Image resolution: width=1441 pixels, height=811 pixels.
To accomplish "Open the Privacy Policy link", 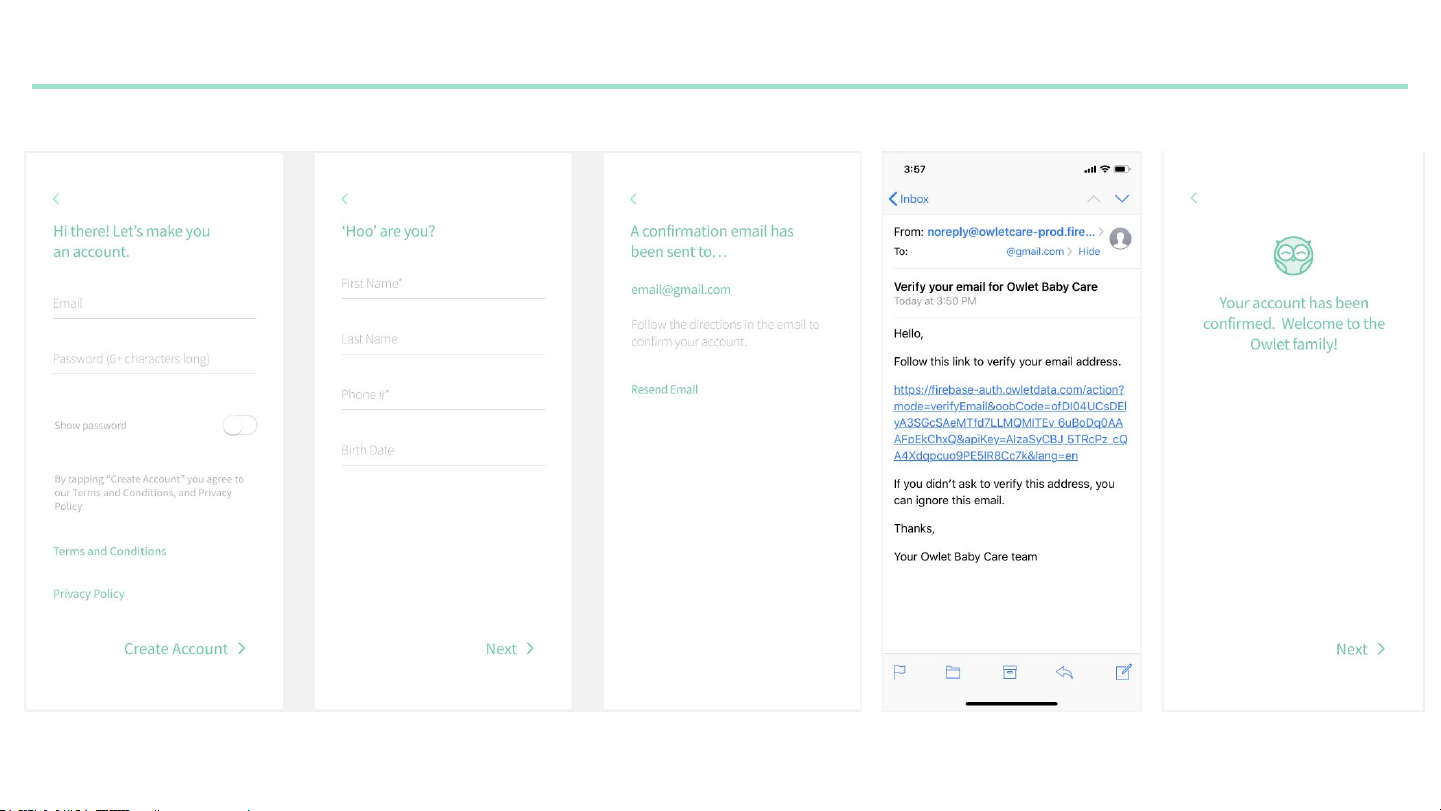I will pyautogui.click(x=89, y=594).
